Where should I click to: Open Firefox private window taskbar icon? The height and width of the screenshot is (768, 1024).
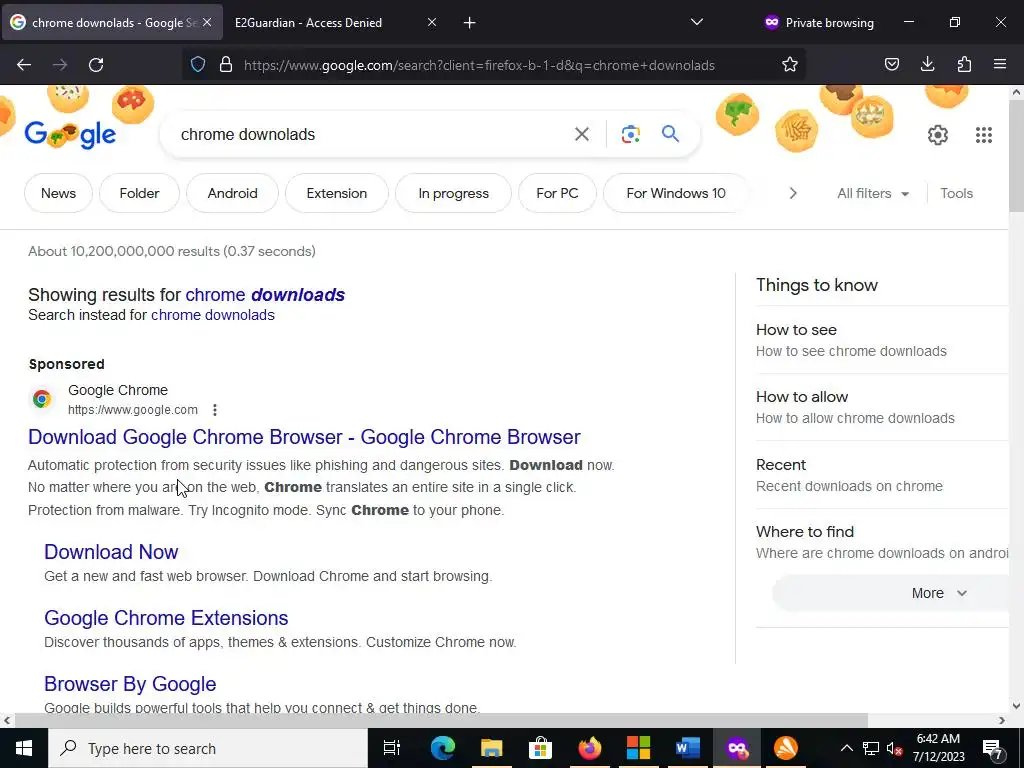pyautogui.click(x=737, y=748)
